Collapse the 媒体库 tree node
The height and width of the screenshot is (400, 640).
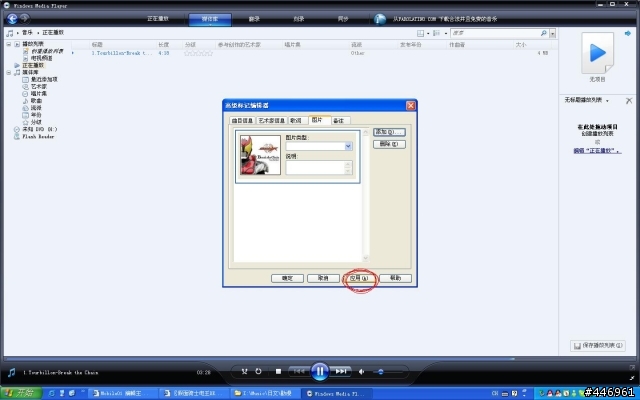coord(9,72)
